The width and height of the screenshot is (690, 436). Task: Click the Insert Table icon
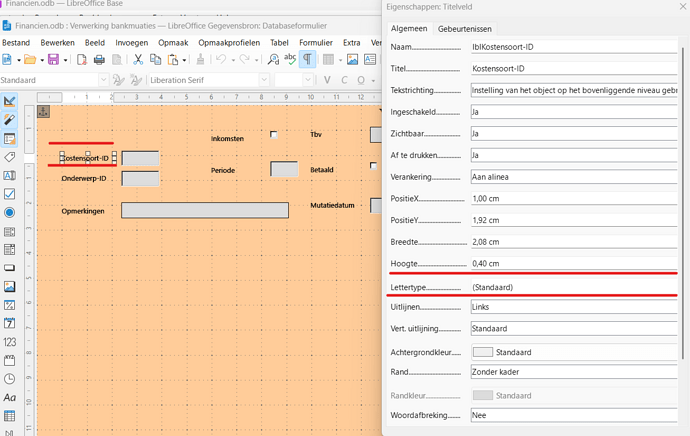pyautogui.click(x=328, y=59)
